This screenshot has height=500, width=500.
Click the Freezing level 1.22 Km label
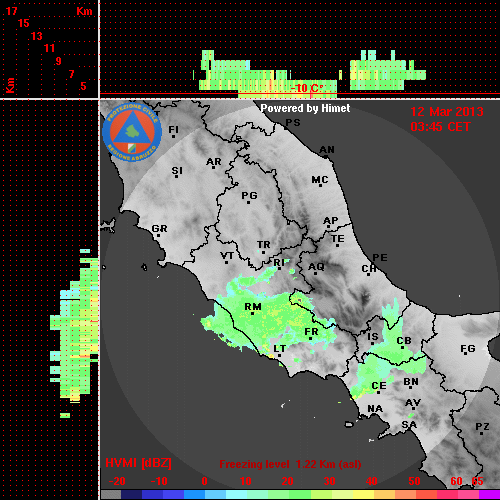coord(290,464)
